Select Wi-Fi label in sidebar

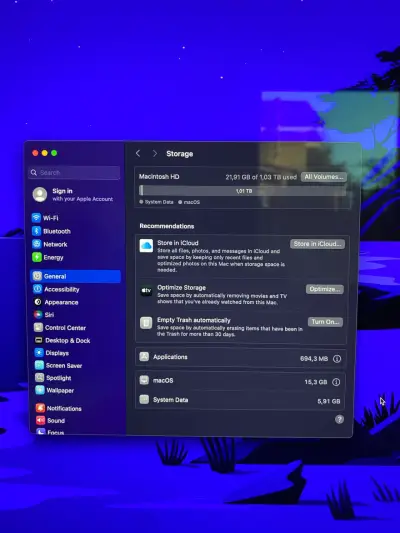pos(51,218)
